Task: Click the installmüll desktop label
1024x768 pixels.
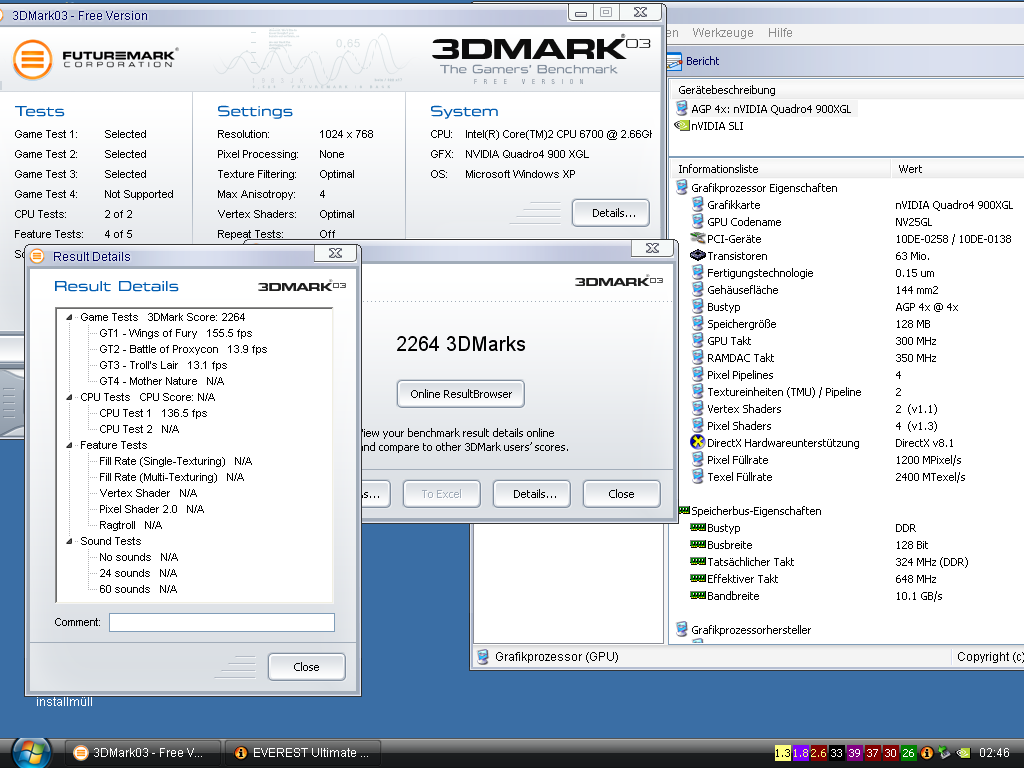Action: [64, 702]
